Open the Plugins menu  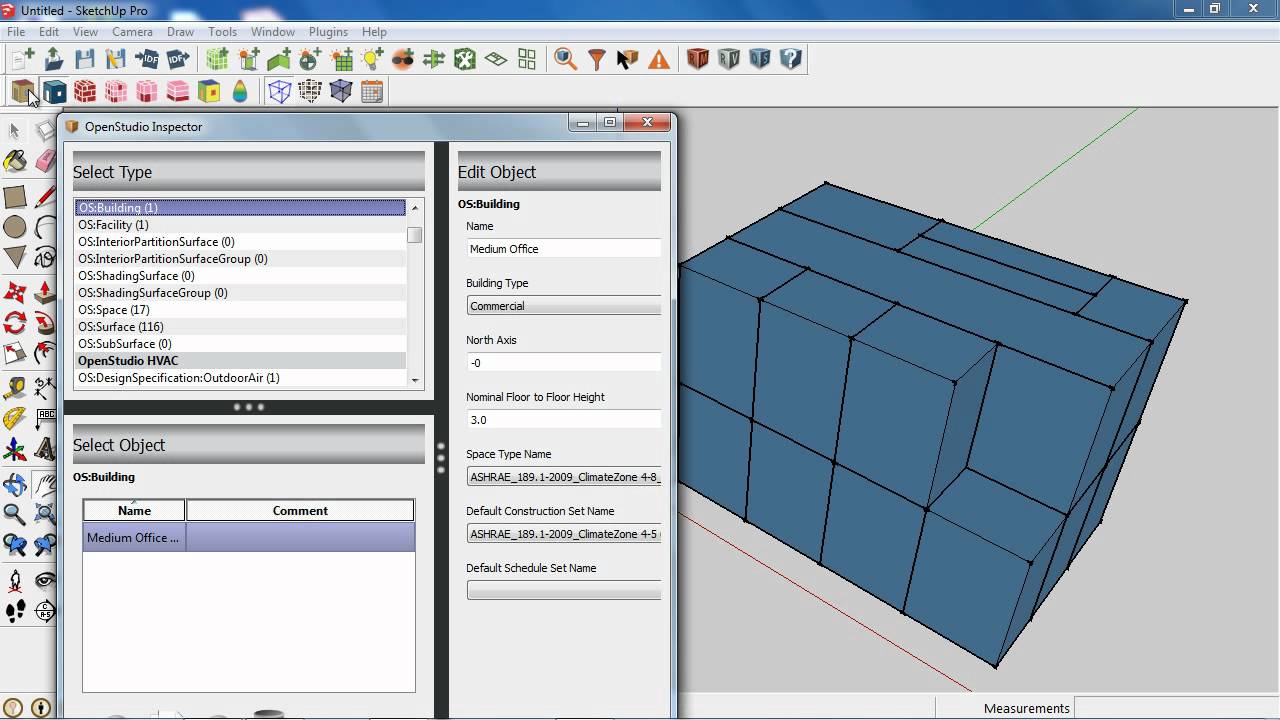(327, 32)
